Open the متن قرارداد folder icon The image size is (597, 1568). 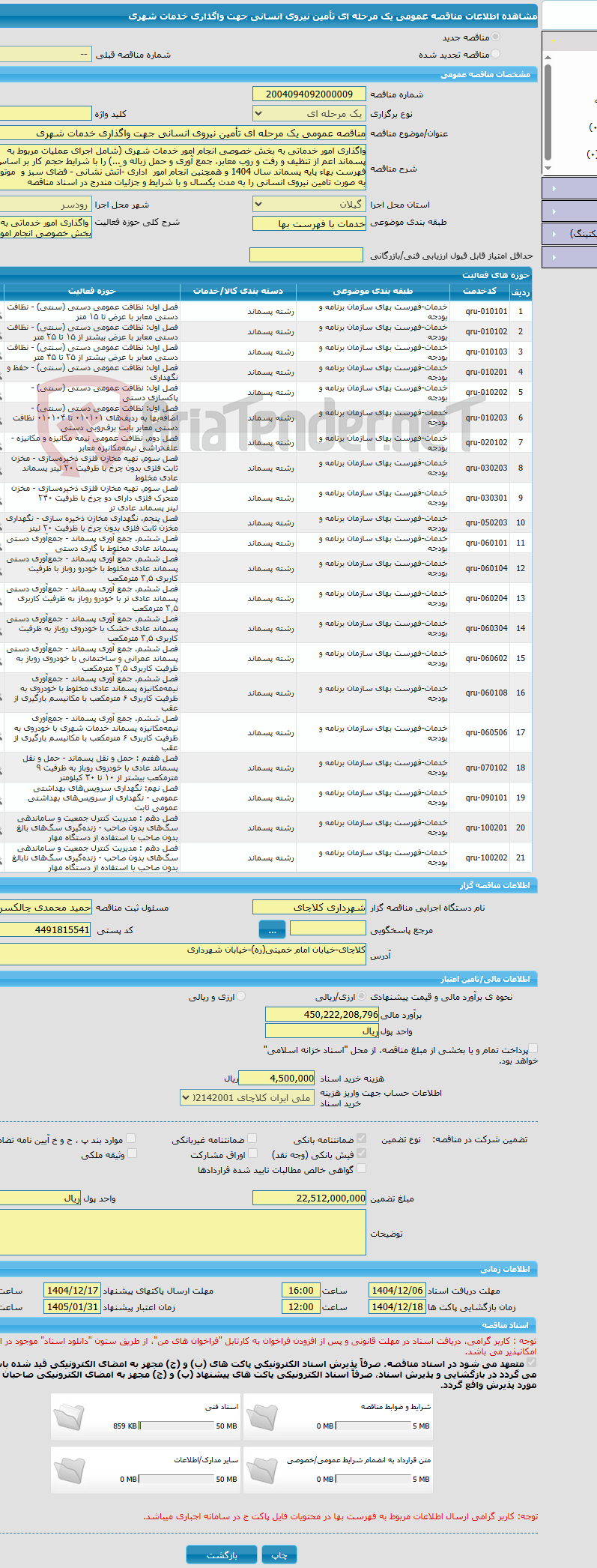point(262,1470)
